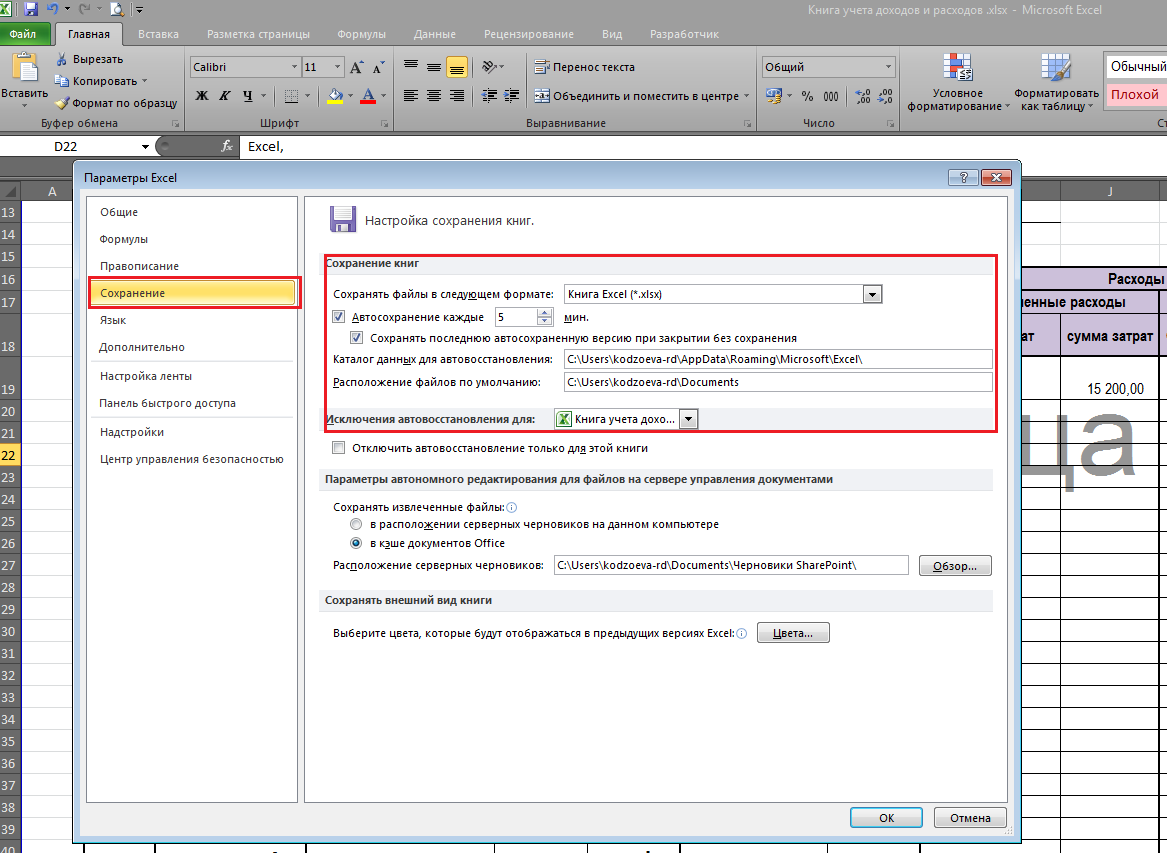Click the OK button
The width and height of the screenshot is (1167, 853).
pyautogui.click(x=886, y=817)
